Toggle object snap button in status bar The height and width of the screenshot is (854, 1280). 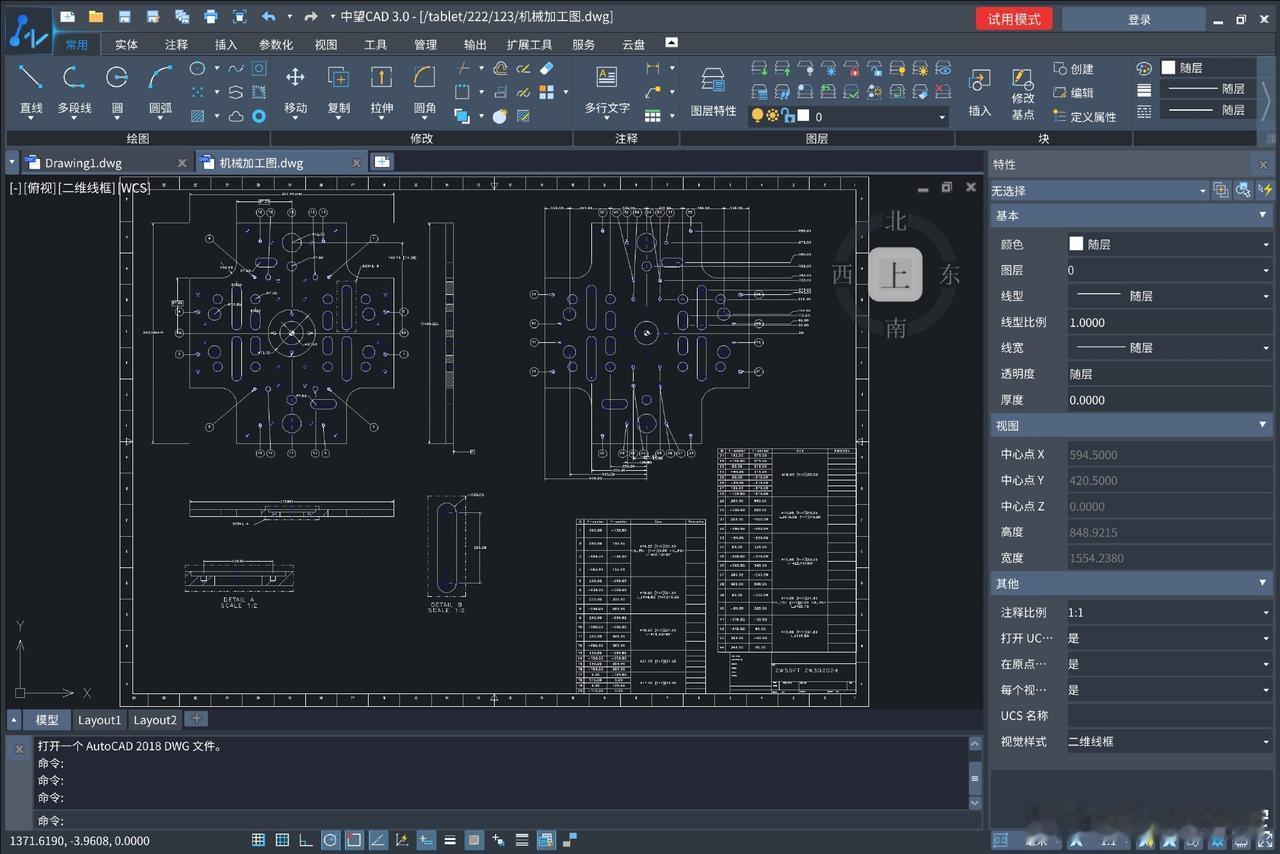click(x=354, y=840)
